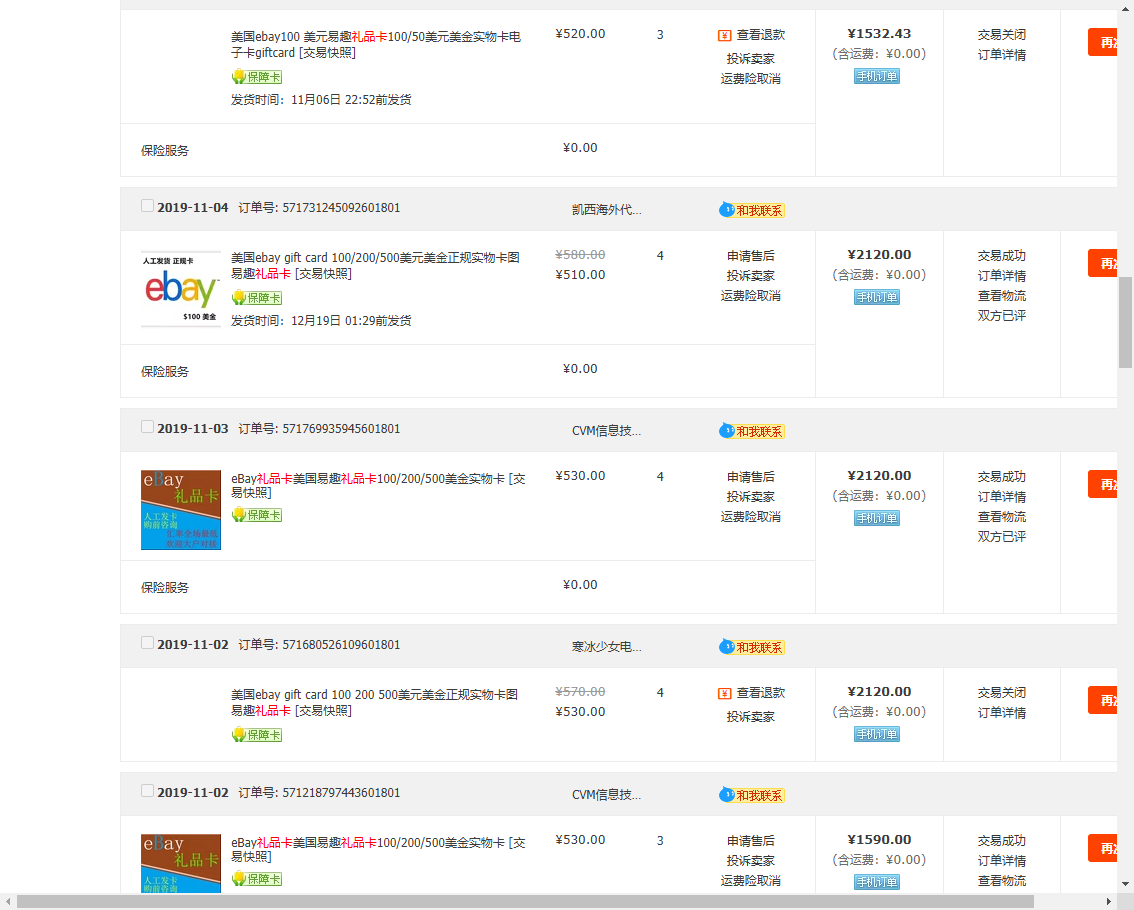Image resolution: width=1134 pixels, height=910 pixels.
Task: Click 保障卡 badge on the 寒冰少女电 item
Action: click(x=257, y=735)
